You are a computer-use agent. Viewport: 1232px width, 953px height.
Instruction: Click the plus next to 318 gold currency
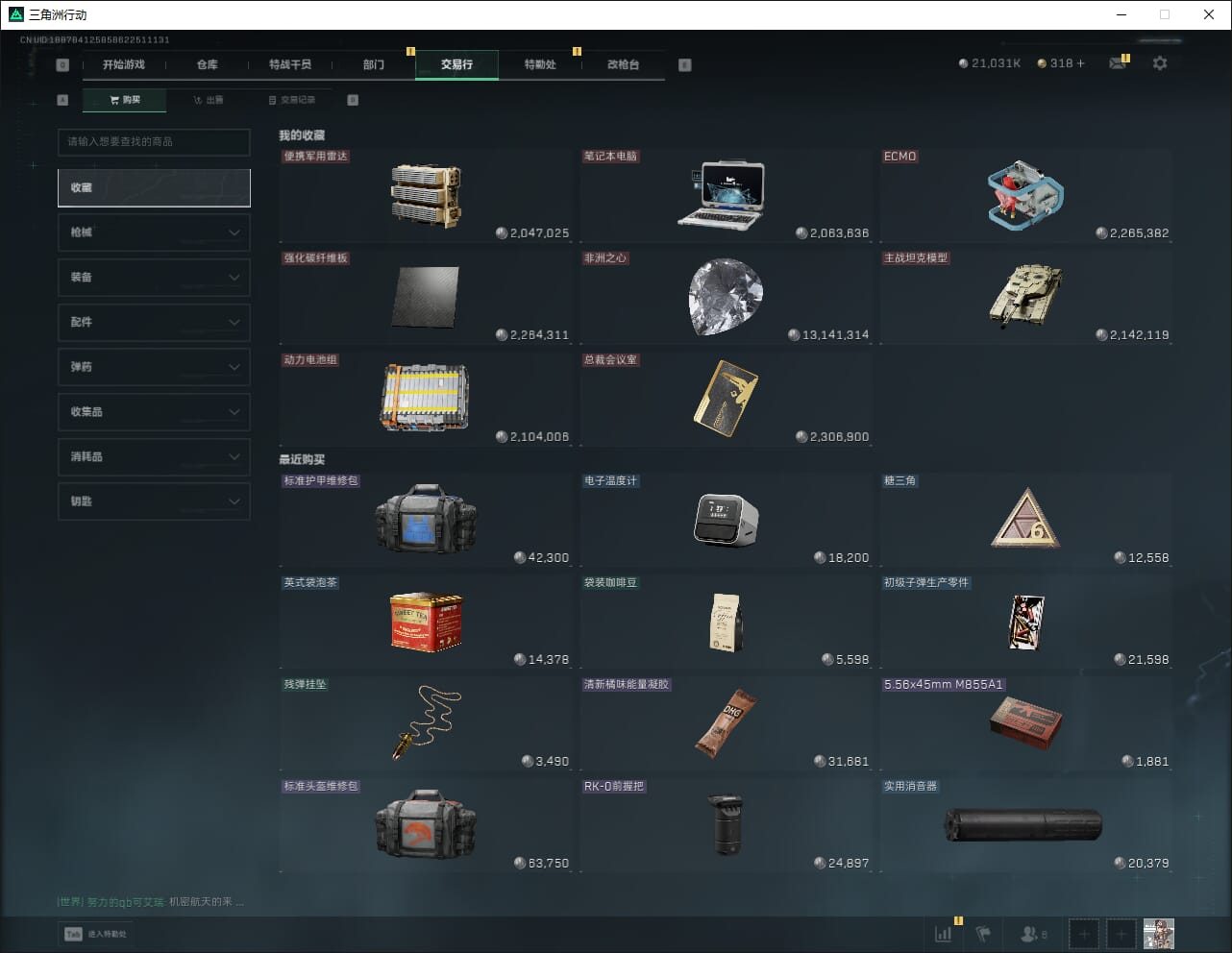coord(1080,63)
